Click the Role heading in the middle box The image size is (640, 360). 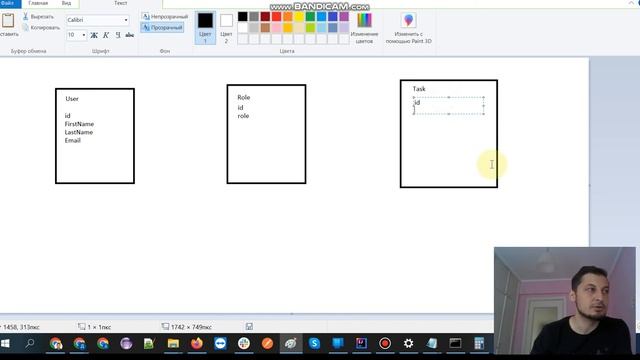pyautogui.click(x=244, y=97)
